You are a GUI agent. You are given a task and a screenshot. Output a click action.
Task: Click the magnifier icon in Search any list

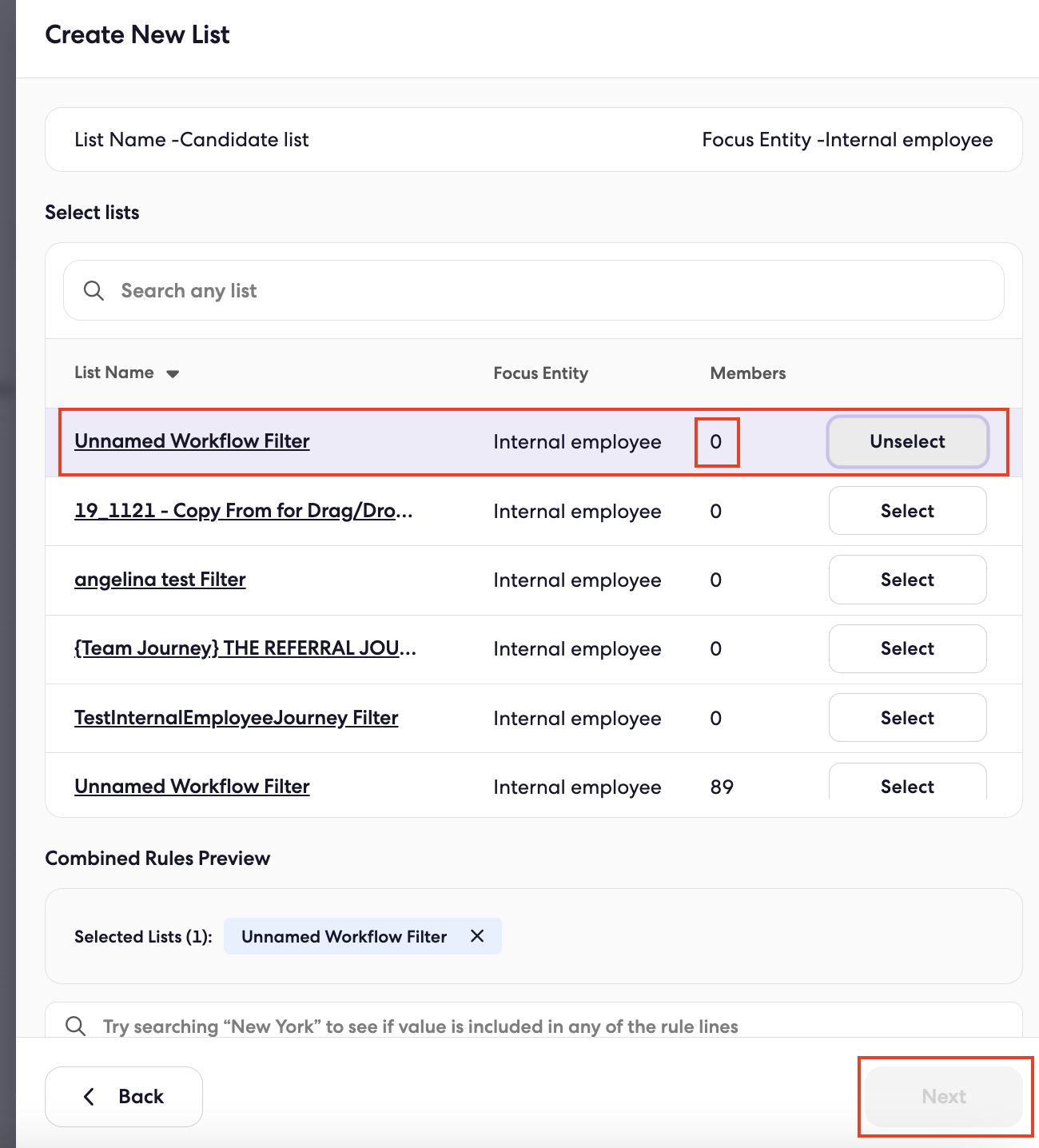coord(94,290)
